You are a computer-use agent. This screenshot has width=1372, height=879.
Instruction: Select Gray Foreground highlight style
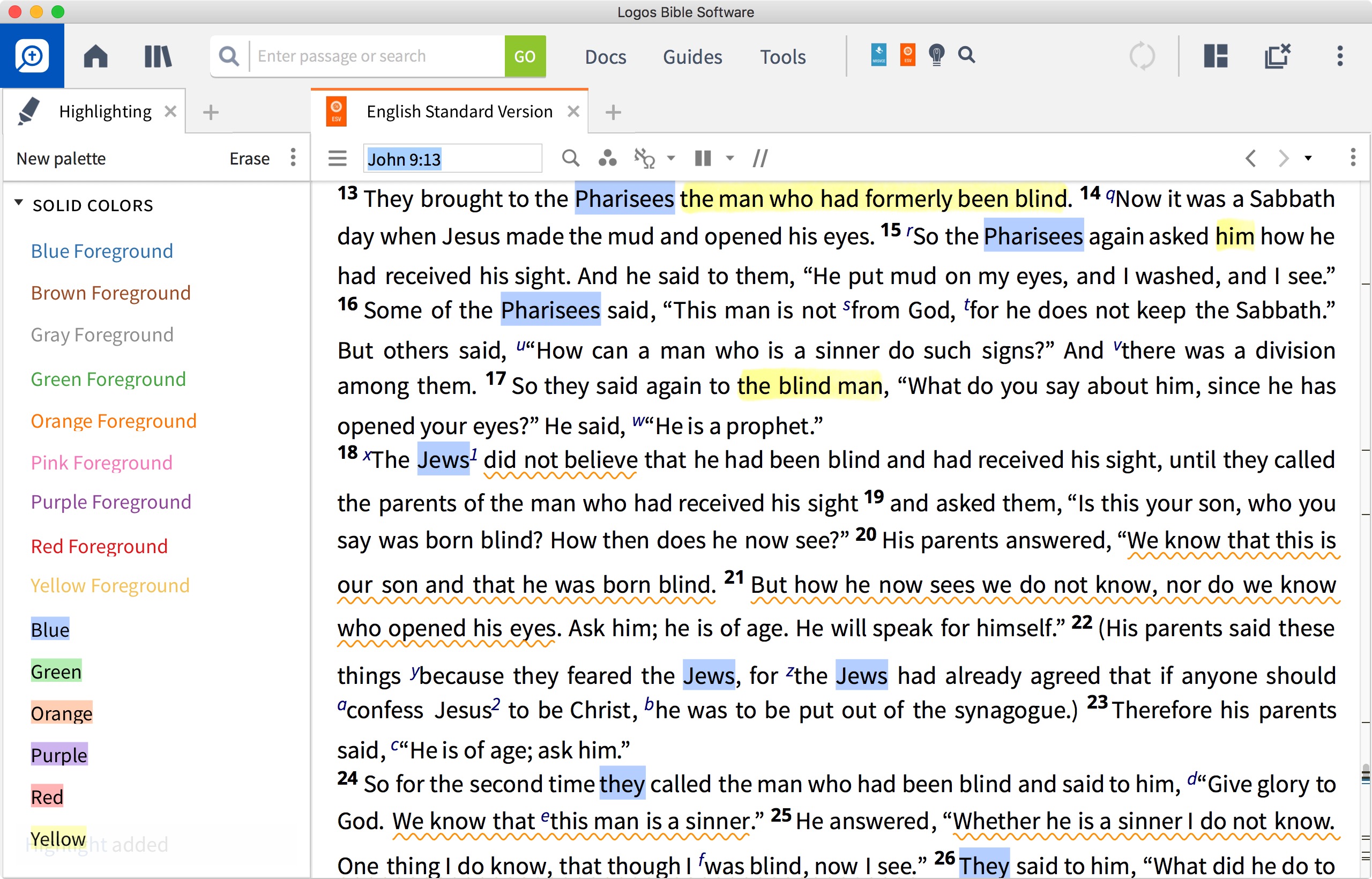(102, 334)
